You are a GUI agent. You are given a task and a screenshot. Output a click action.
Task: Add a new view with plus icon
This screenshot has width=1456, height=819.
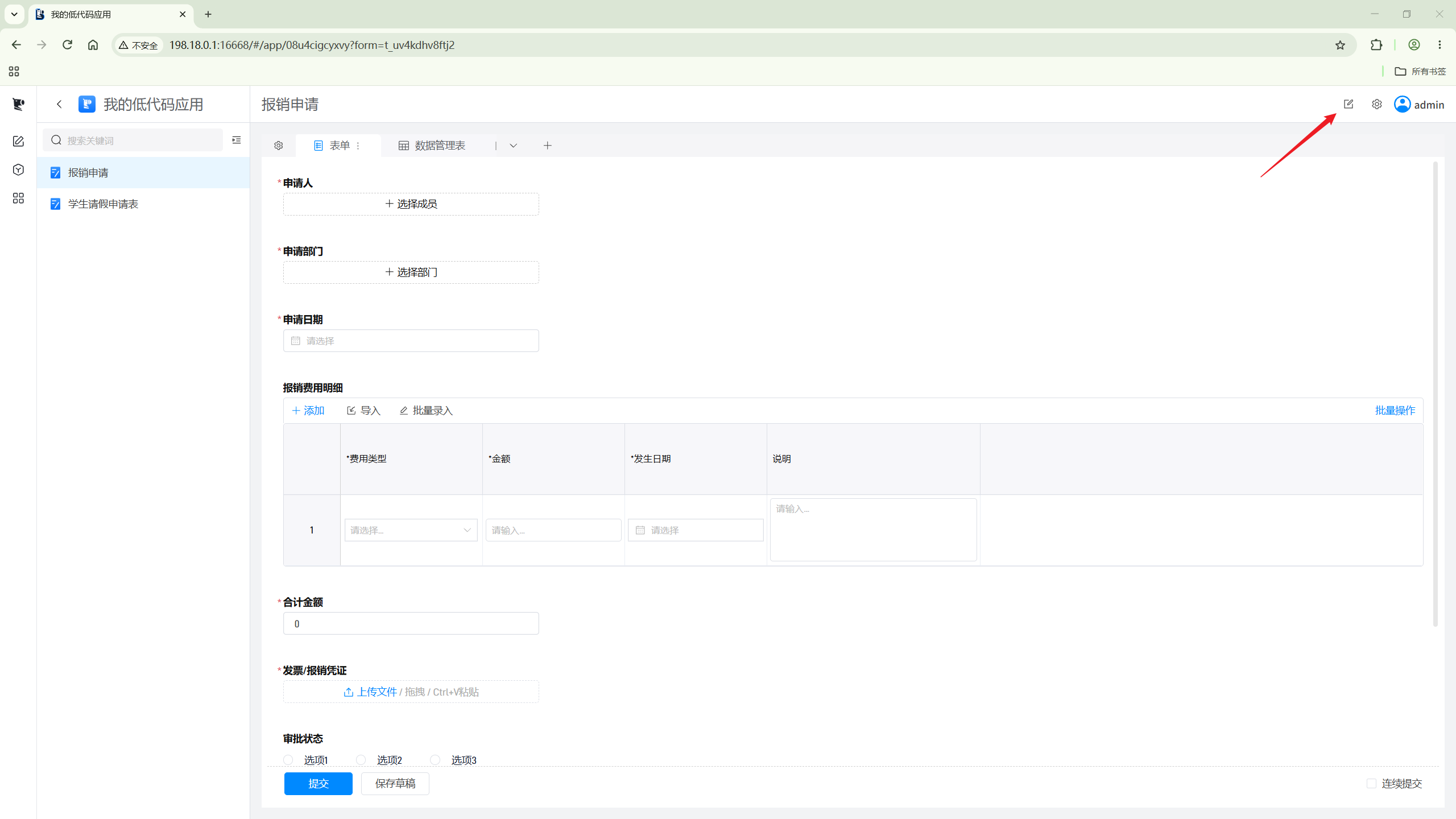pyautogui.click(x=547, y=146)
